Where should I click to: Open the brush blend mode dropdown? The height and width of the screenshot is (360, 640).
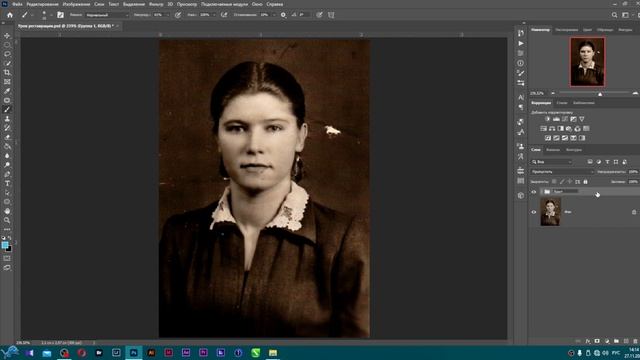point(107,15)
